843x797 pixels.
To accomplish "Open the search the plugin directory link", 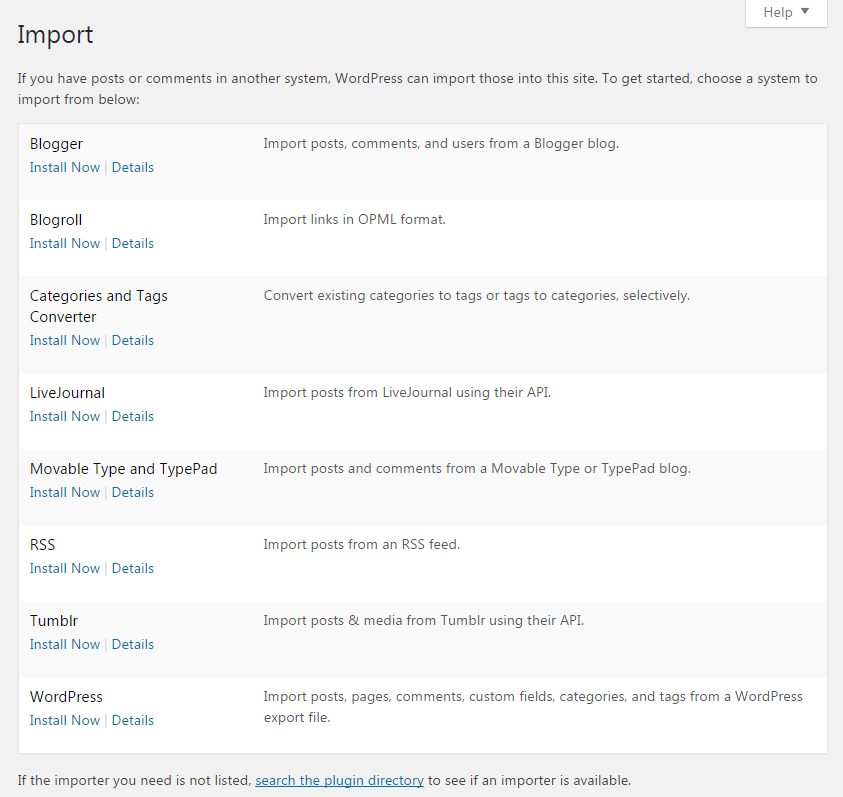I will 339,780.
